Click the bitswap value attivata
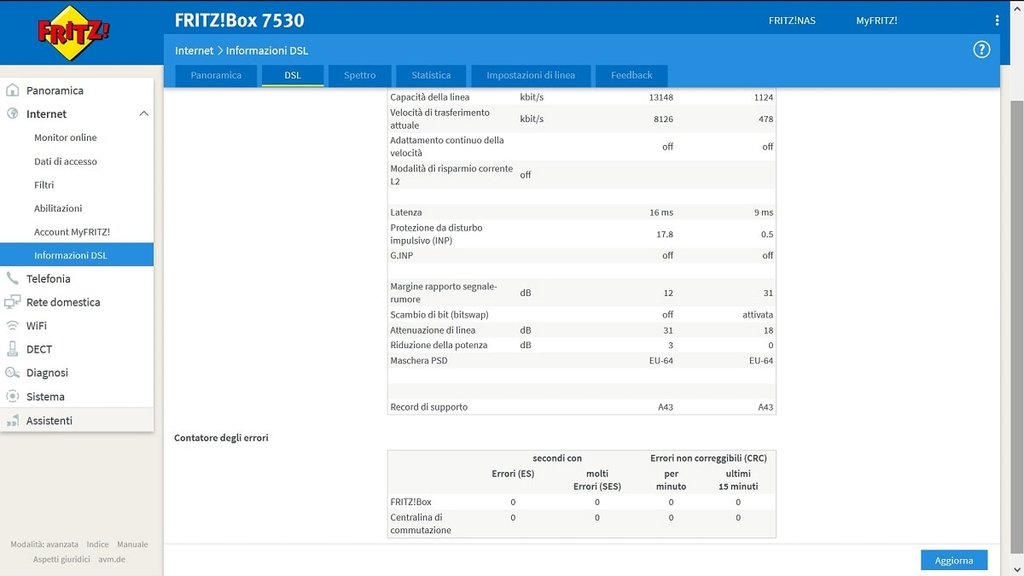The width and height of the screenshot is (1024, 576). click(758, 315)
